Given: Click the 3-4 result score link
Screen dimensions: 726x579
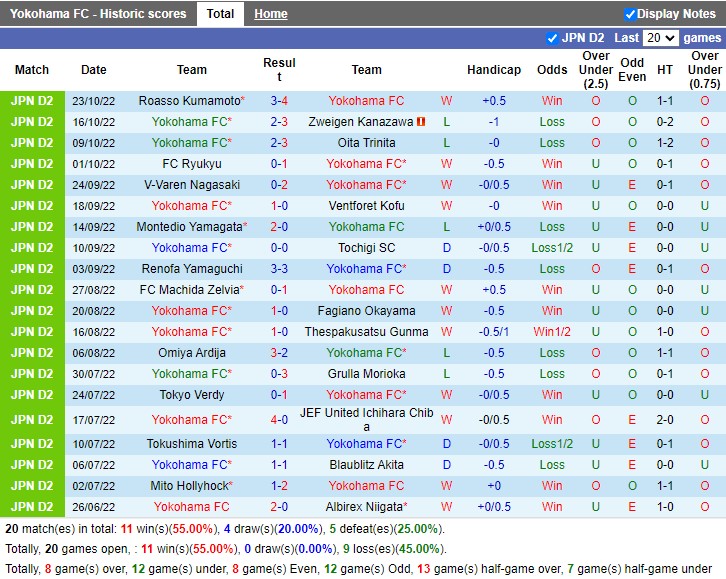Looking at the screenshot, I should click(x=279, y=101).
